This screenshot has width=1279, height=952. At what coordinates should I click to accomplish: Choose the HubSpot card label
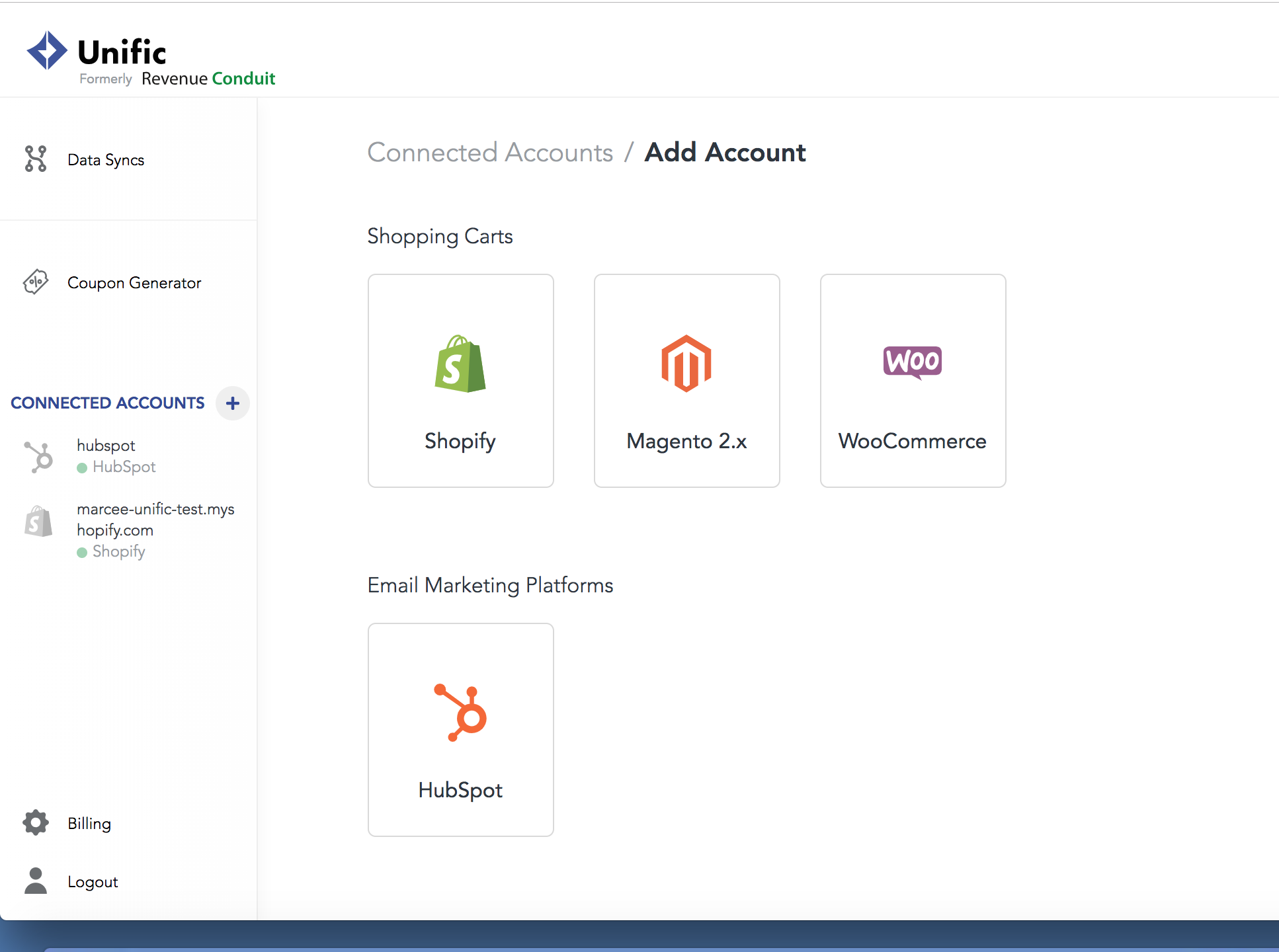tap(460, 790)
